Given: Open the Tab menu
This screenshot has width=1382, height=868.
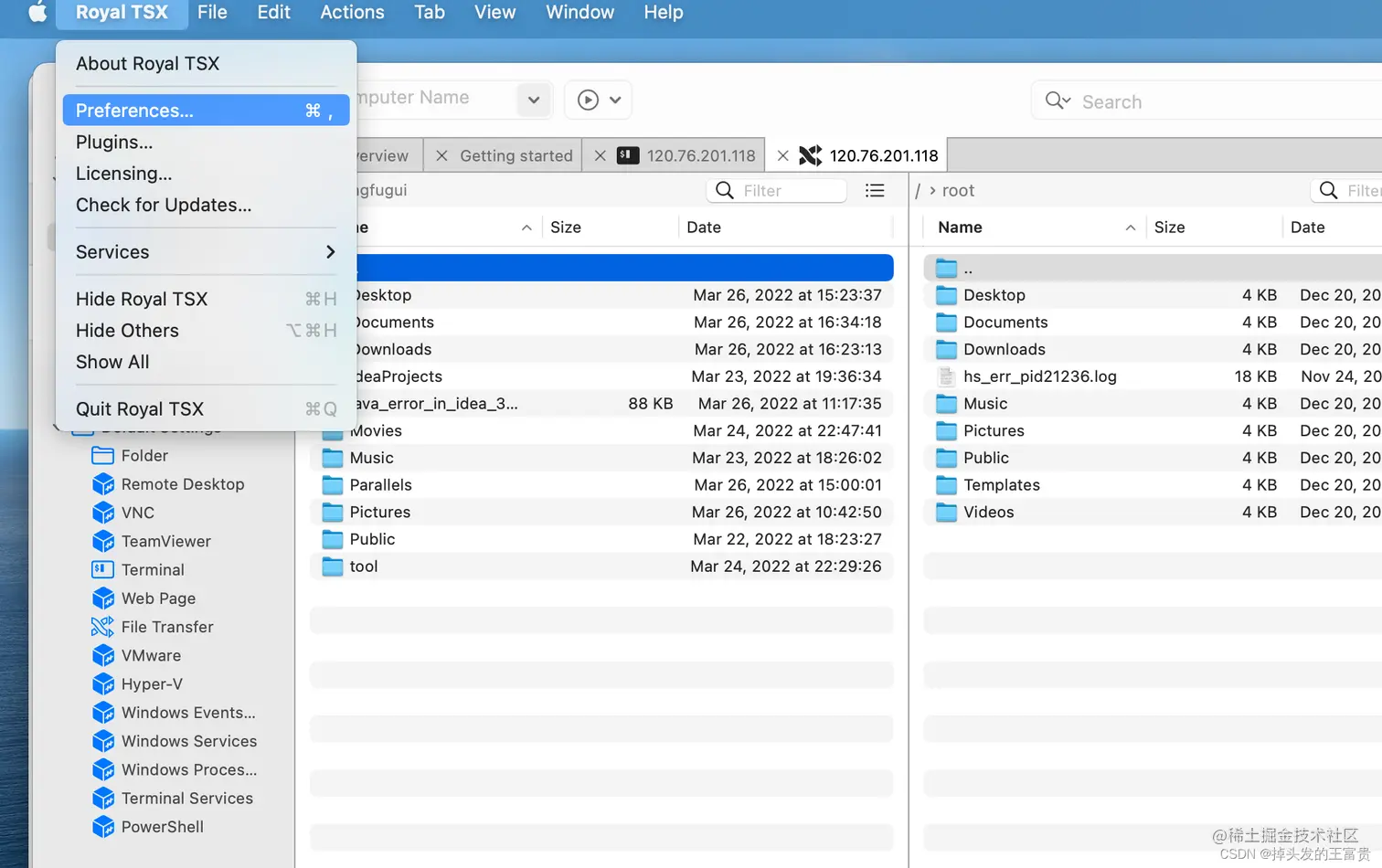Looking at the screenshot, I should [x=430, y=13].
